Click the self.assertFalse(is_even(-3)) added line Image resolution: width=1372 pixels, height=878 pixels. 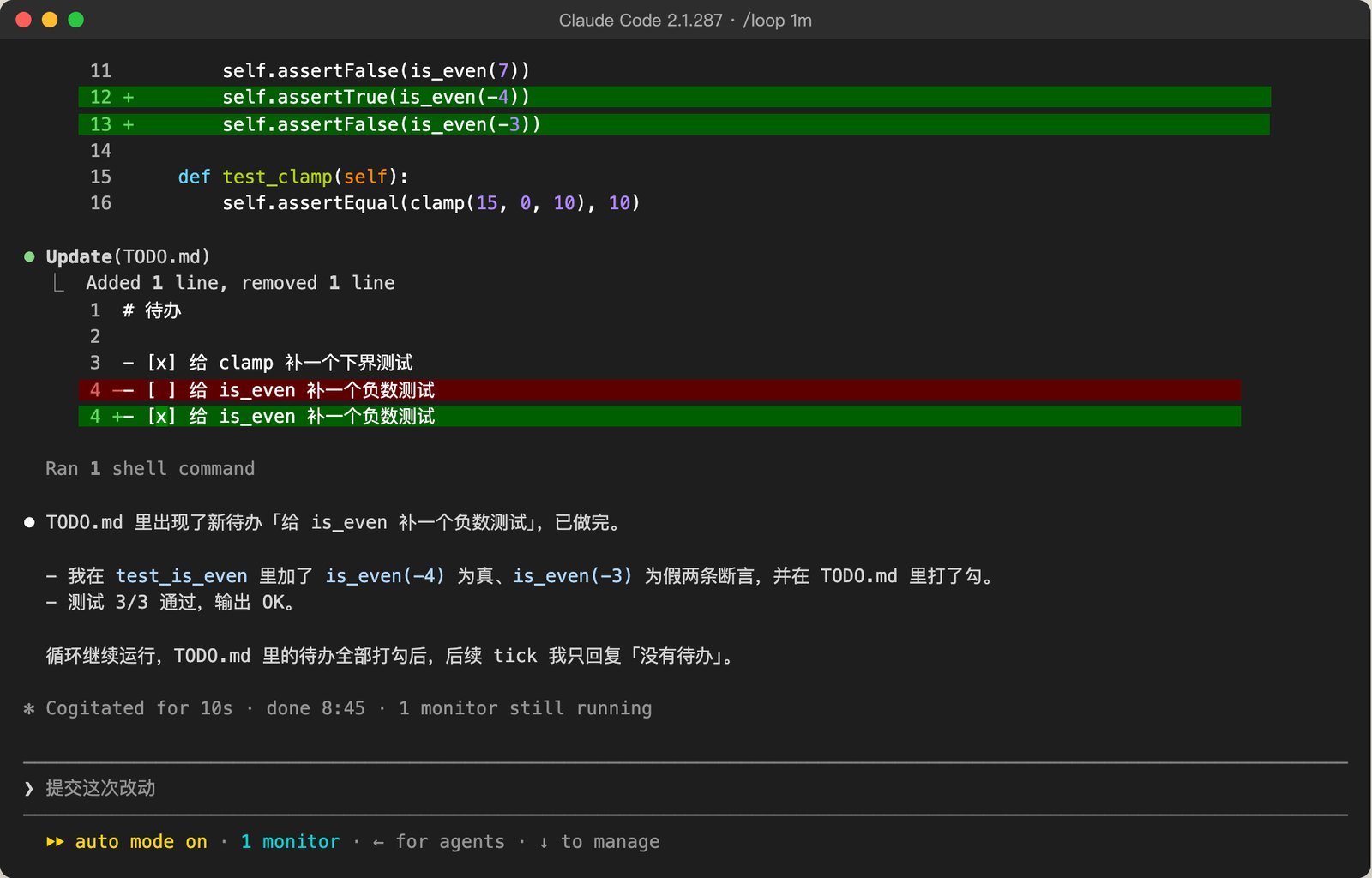click(x=674, y=124)
